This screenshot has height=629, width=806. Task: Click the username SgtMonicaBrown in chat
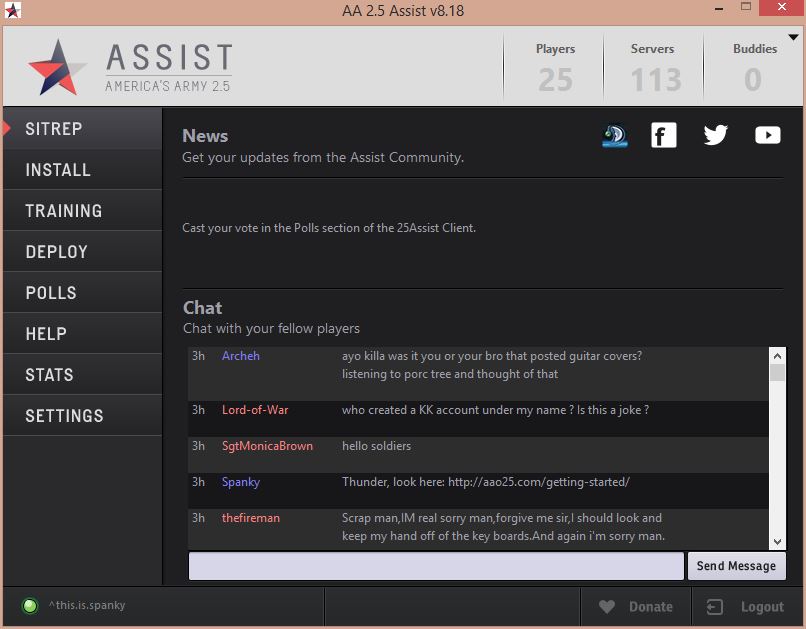pyautogui.click(x=267, y=446)
